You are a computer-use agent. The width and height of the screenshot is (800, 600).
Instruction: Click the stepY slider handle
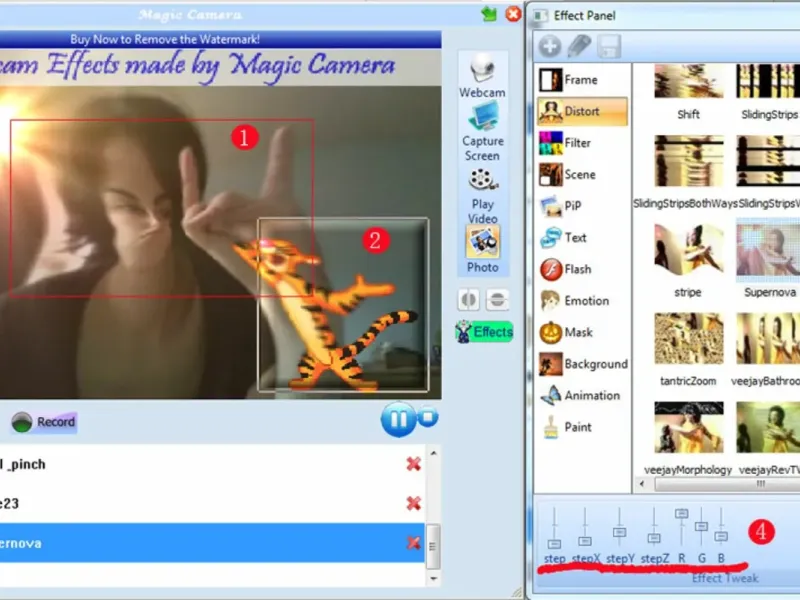tap(619, 533)
